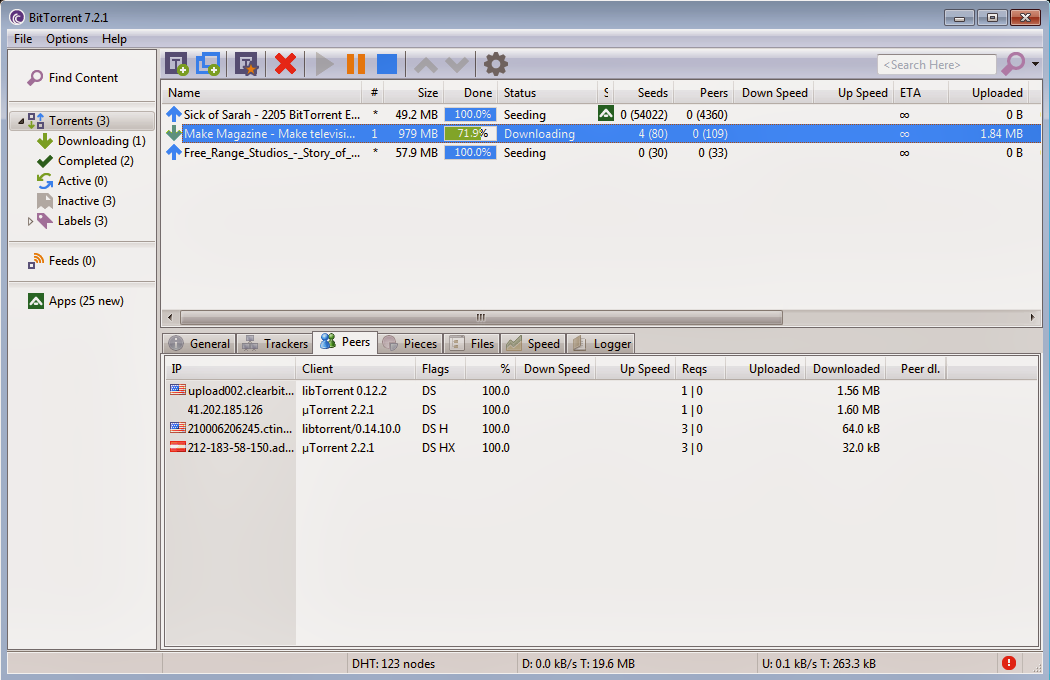
Task: Click Free_Range_Studios 100.0% progress bar
Action: pyautogui.click(x=470, y=153)
